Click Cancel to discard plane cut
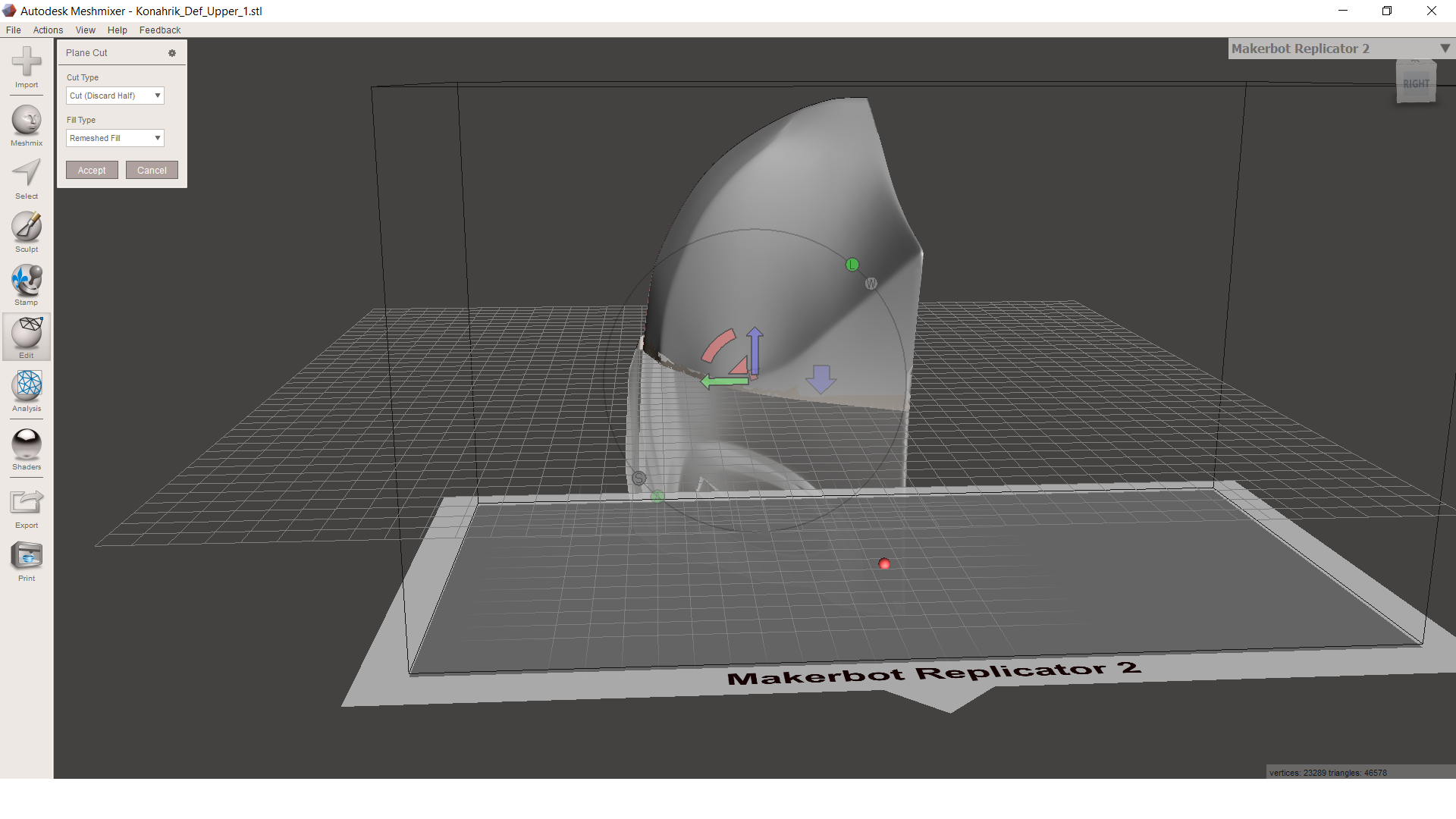1456x819 pixels. click(152, 170)
